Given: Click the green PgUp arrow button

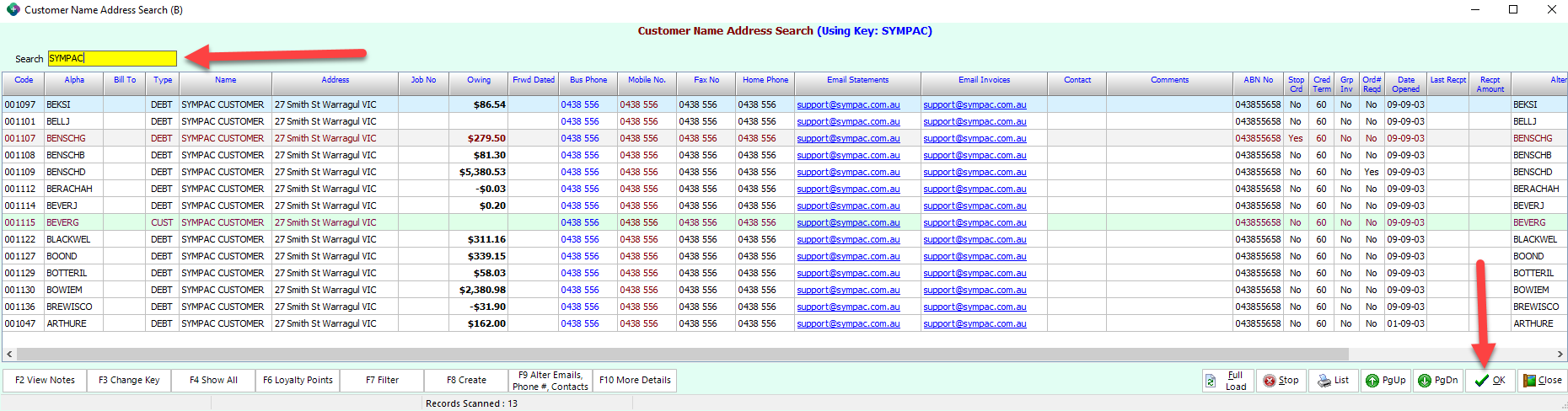Looking at the screenshot, I should pyautogui.click(x=1387, y=381).
